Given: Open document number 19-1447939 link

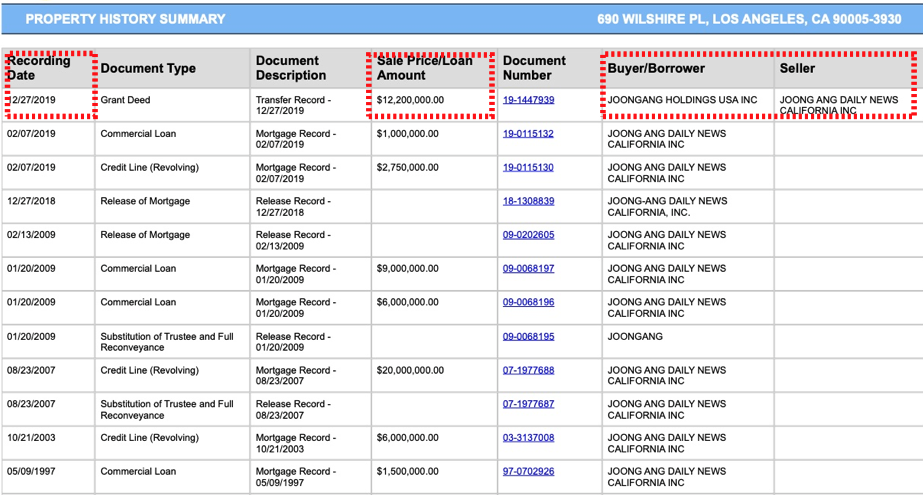Looking at the screenshot, I should click(x=528, y=100).
